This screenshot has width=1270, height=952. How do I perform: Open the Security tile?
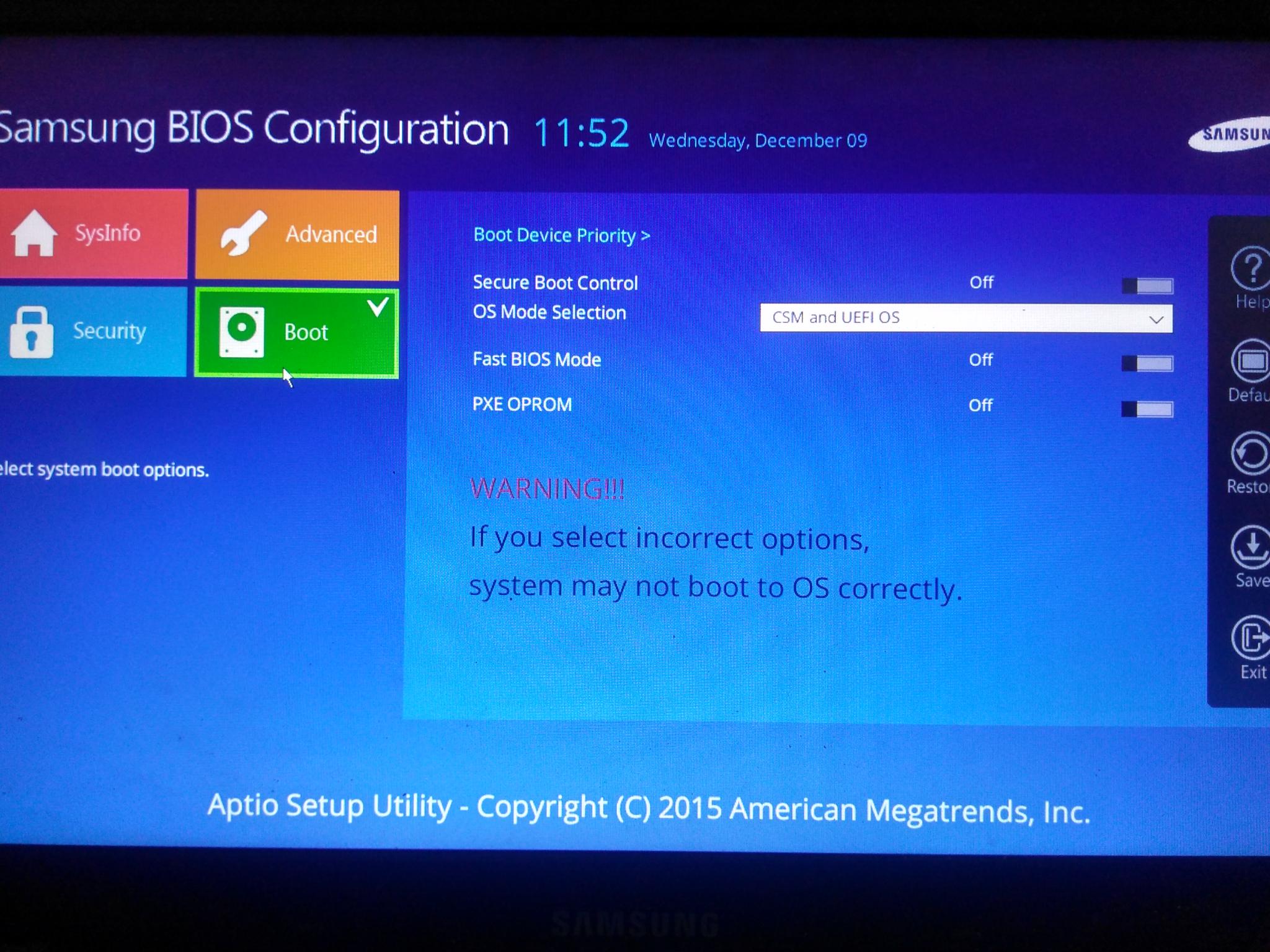[x=93, y=331]
